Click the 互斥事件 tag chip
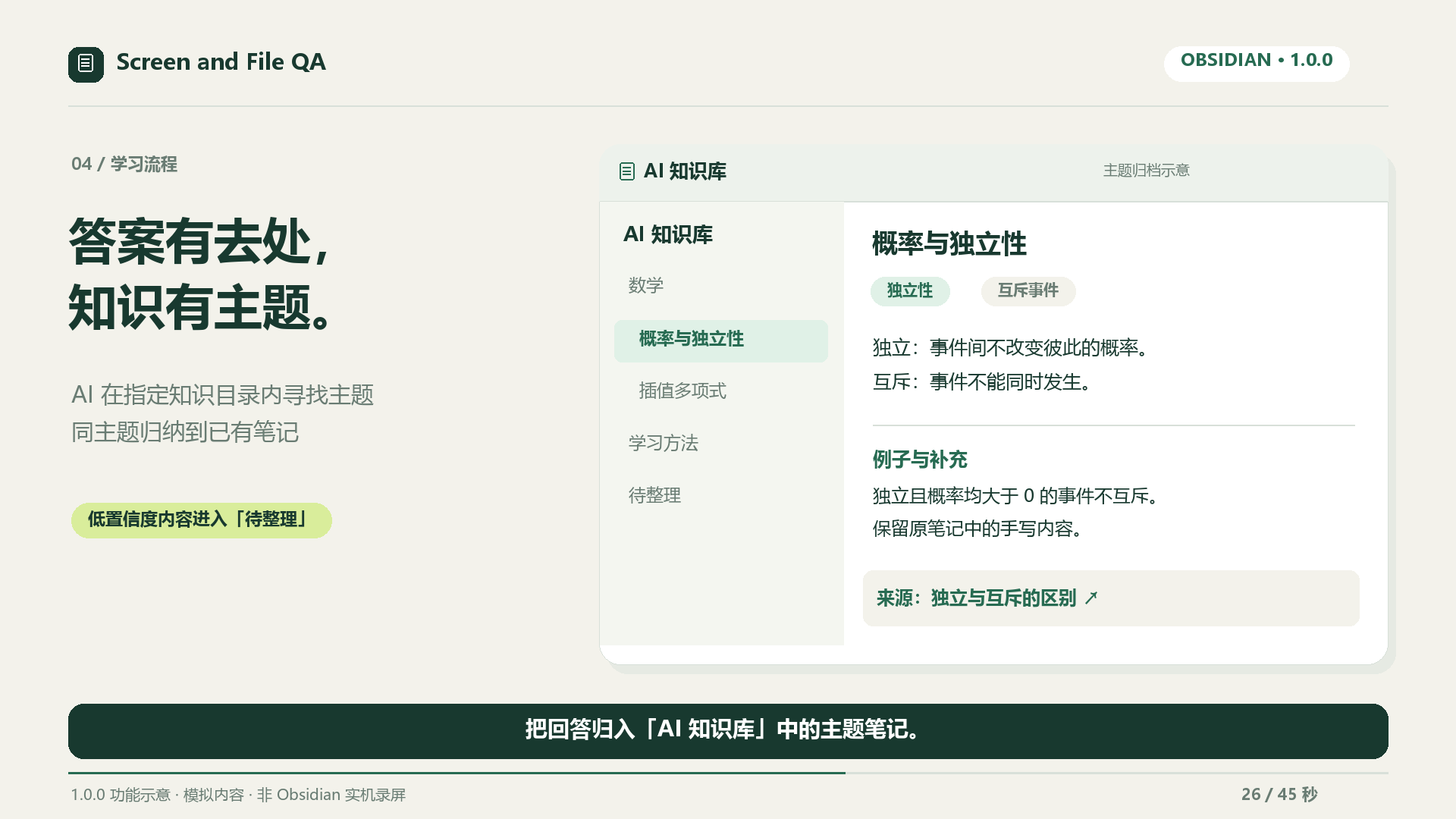The image size is (1456, 819). [1028, 291]
